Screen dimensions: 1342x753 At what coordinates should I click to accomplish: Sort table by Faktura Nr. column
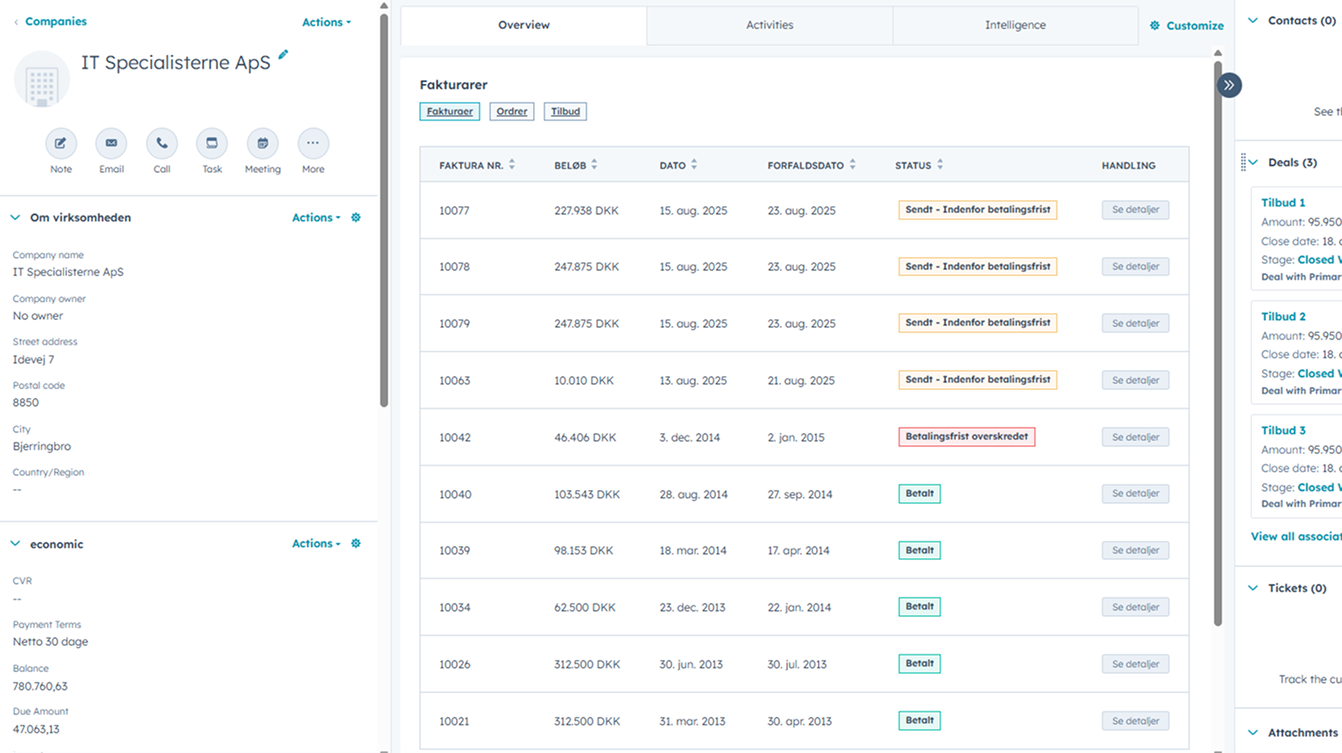512,165
